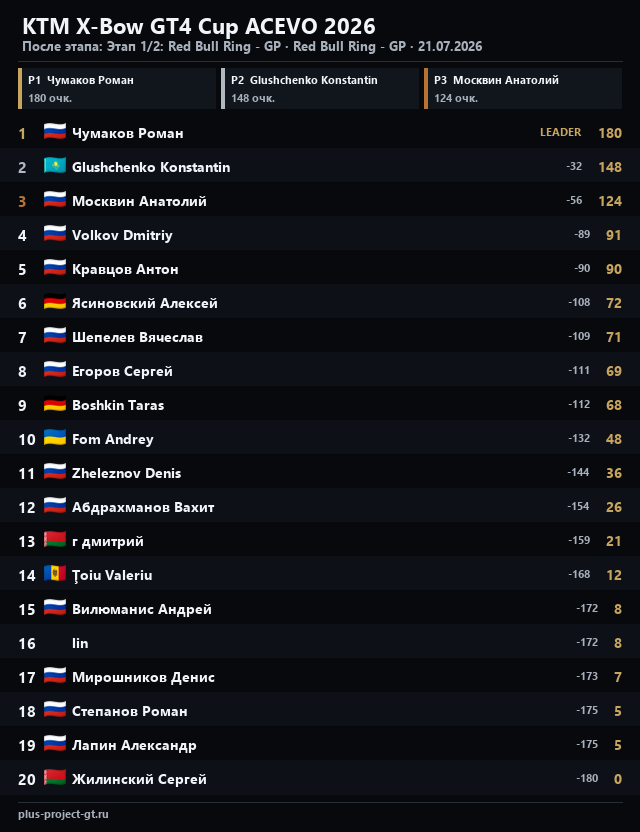Click the Belarus flag beside г дмитрий
Screen dimensions: 640x832
click(x=55, y=540)
